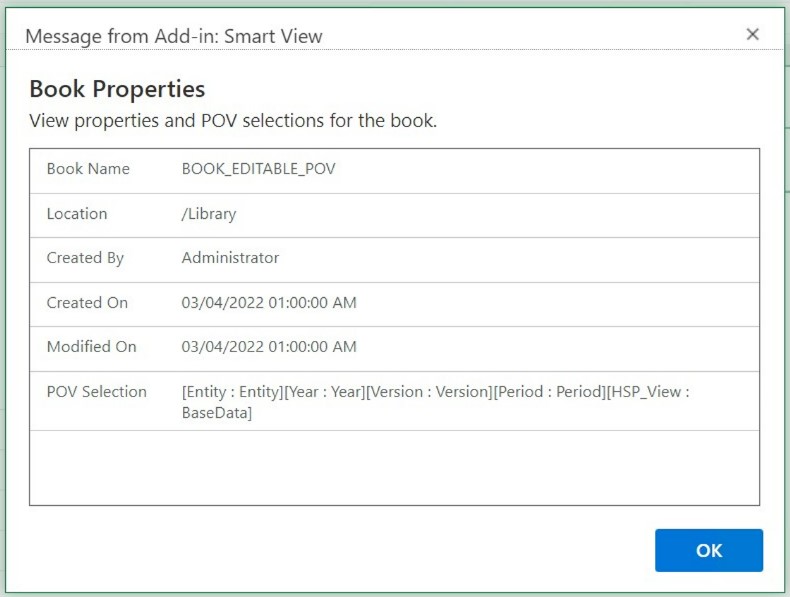790x597 pixels.
Task: Select the Modified On date value
Action: click(269, 347)
